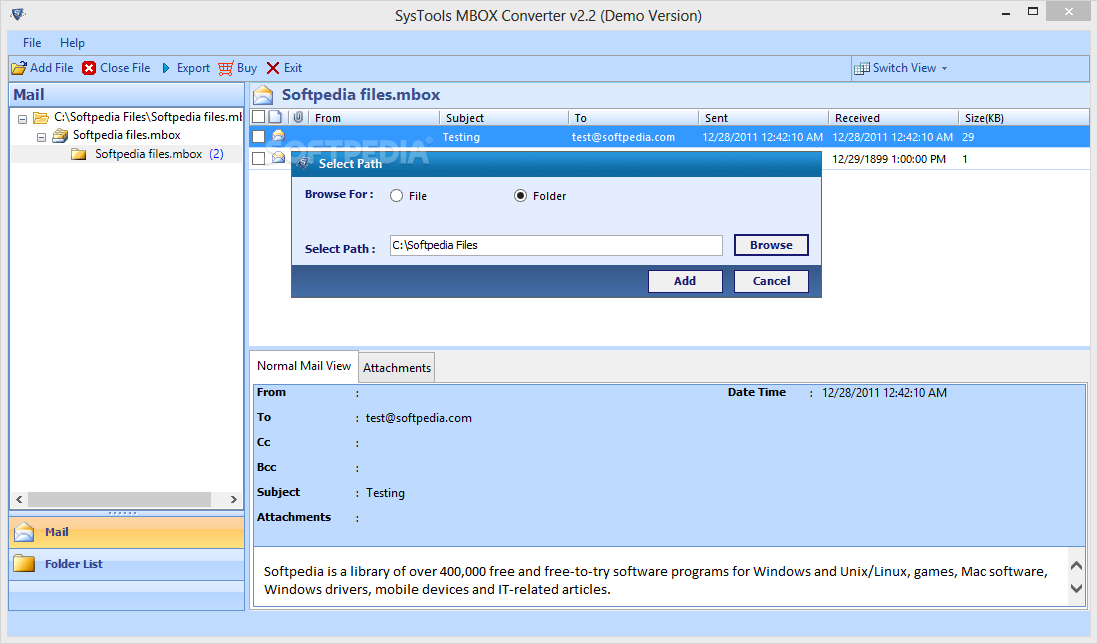Check the box for the Testing email row

258,136
